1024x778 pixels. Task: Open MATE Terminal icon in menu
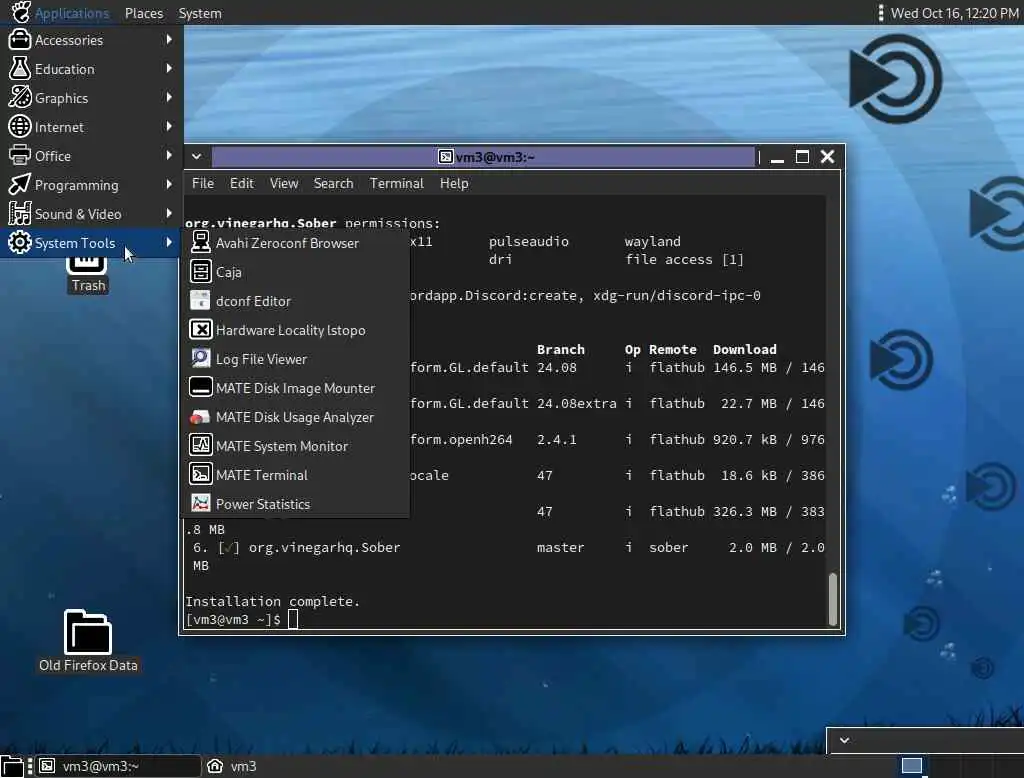(x=200, y=474)
